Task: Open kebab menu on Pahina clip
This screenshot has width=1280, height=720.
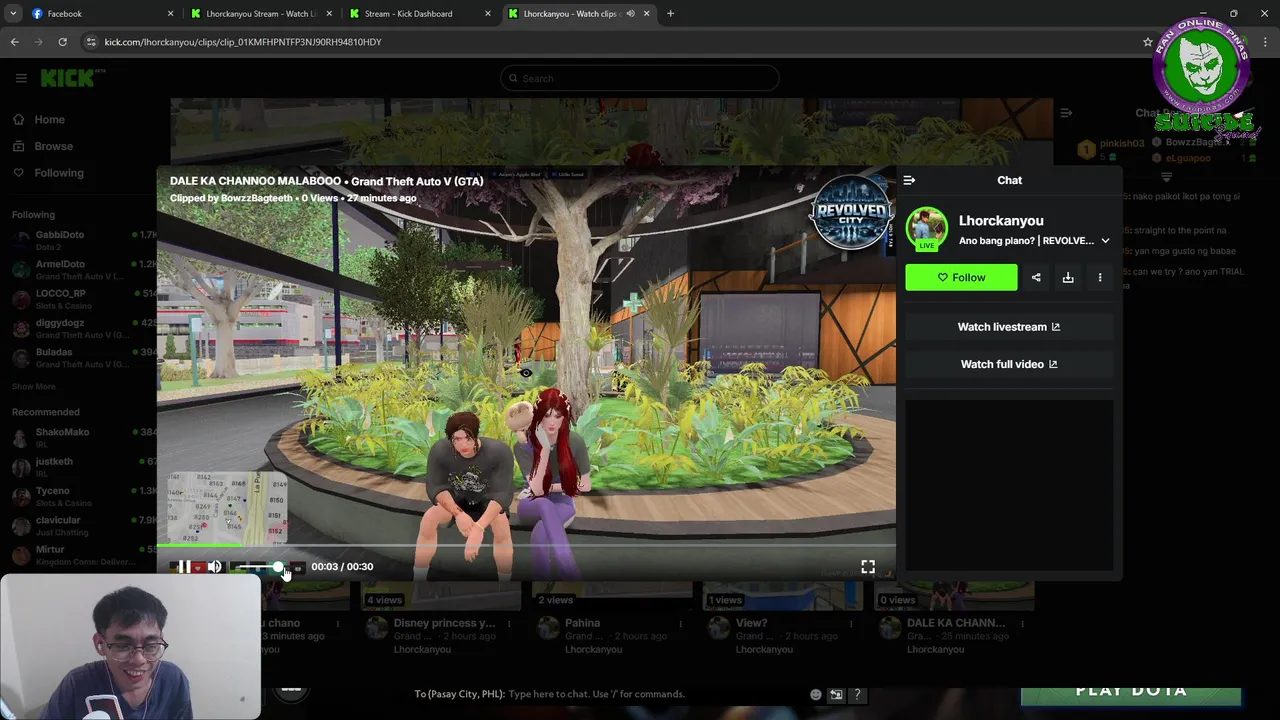Action: pos(680,623)
